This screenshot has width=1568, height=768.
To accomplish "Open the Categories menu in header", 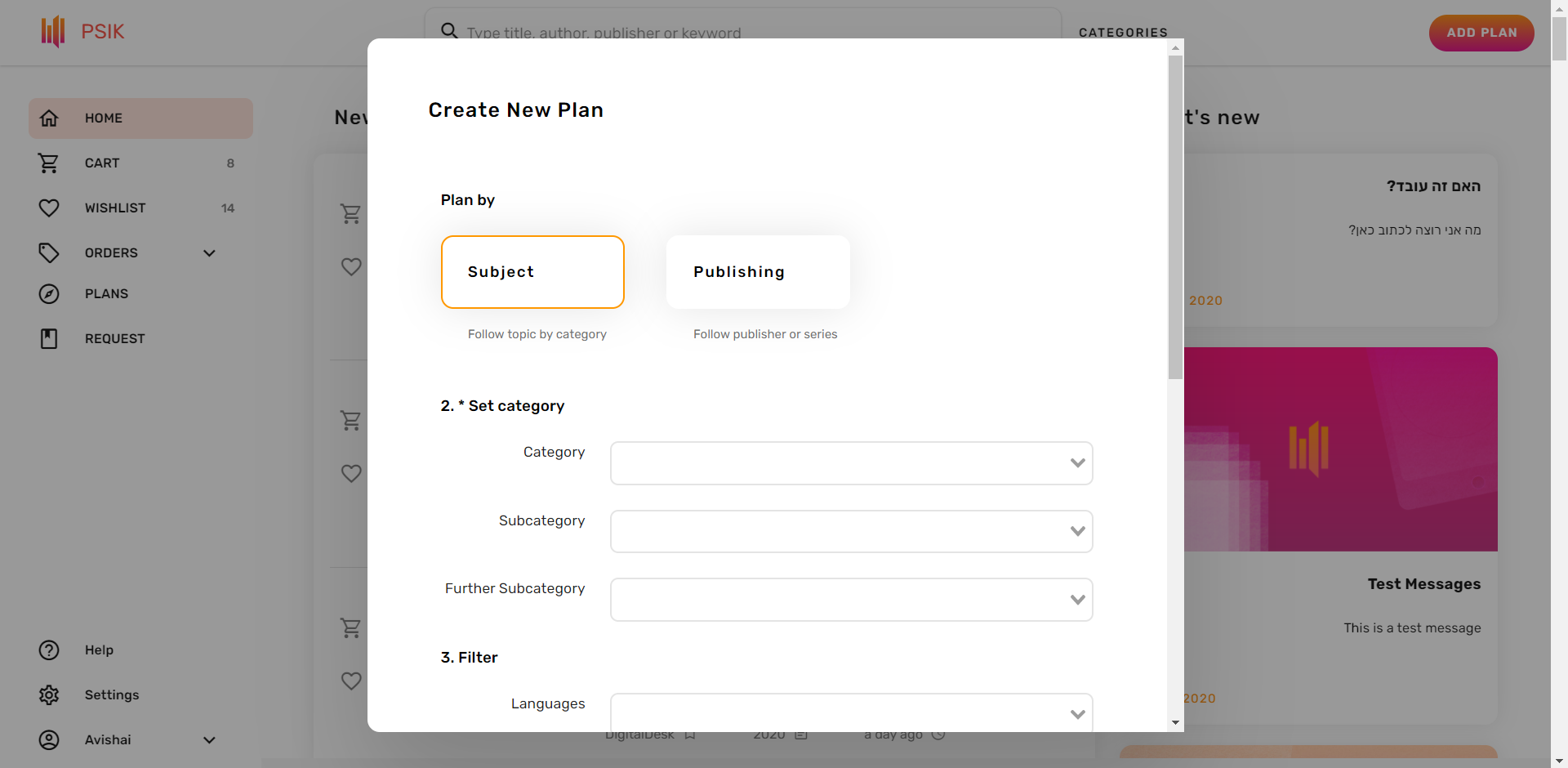I will point(1123,33).
